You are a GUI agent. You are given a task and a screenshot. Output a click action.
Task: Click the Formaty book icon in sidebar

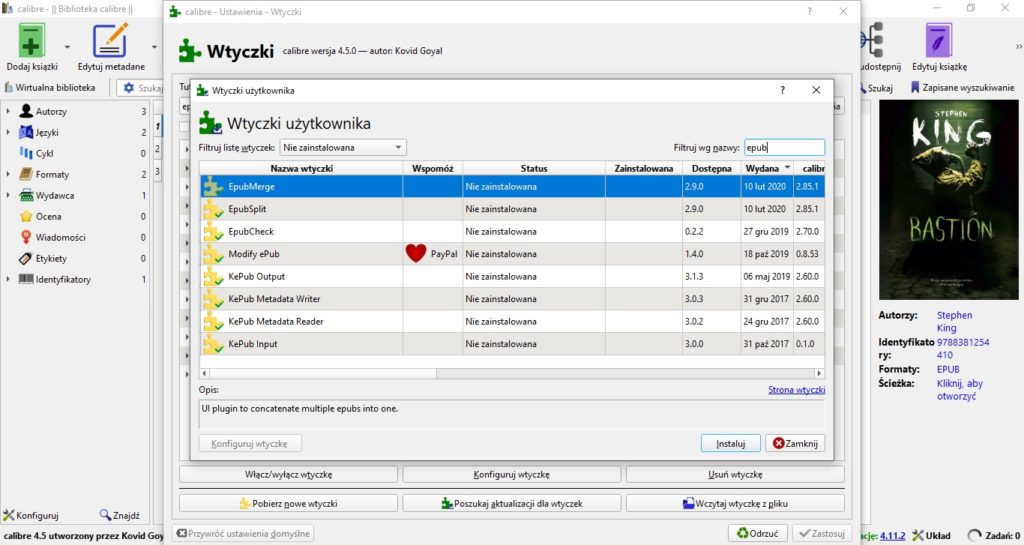(26, 174)
